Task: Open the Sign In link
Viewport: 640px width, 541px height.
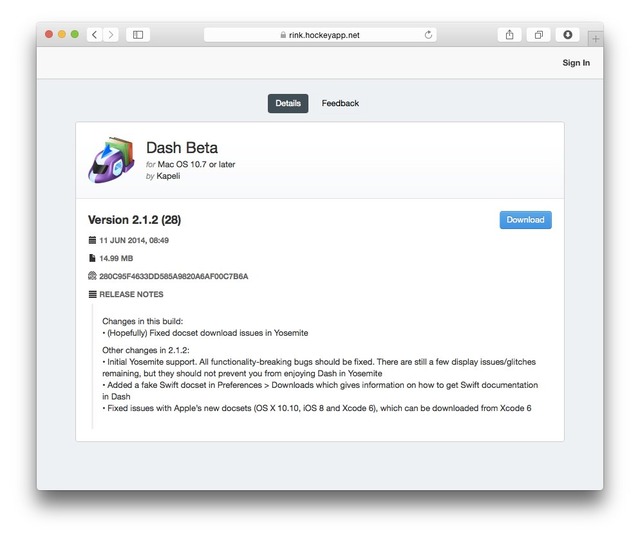Action: [576, 63]
